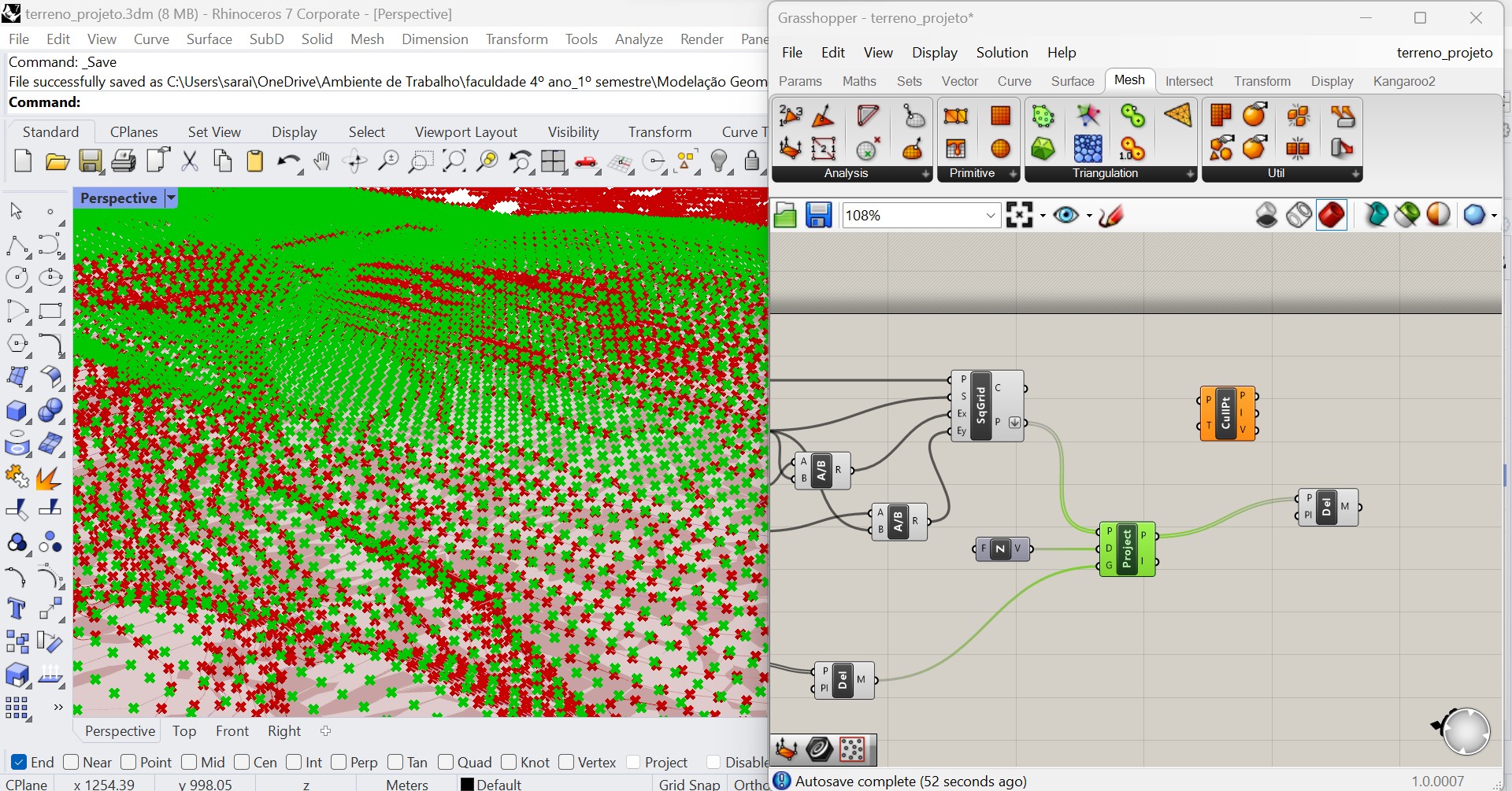Click the padlock Lock objects icon
1512x791 pixels.
point(752,162)
